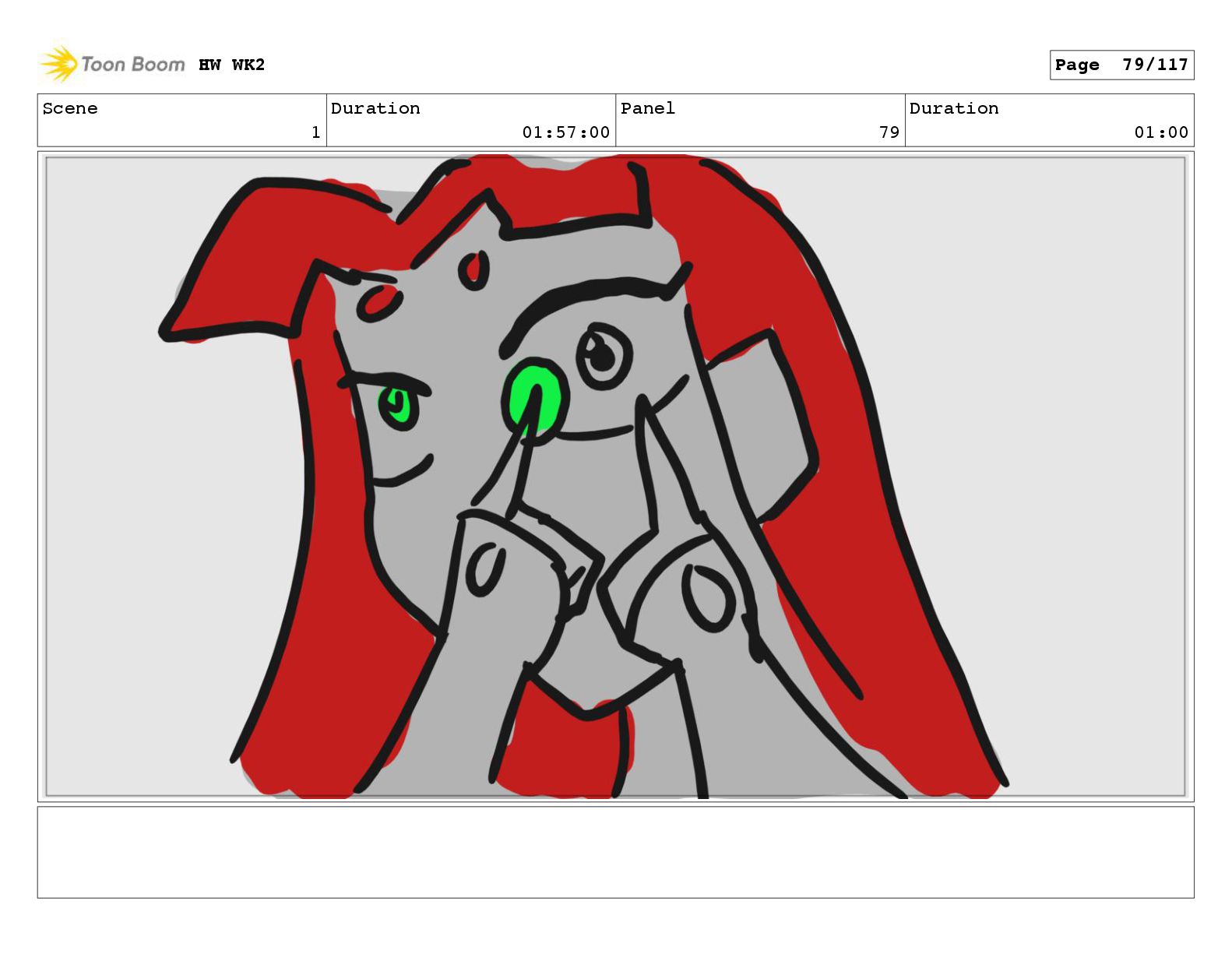Click the panel duration value '01:00'
Viewport: 1232px width, 954px height.
pos(1161,132)
